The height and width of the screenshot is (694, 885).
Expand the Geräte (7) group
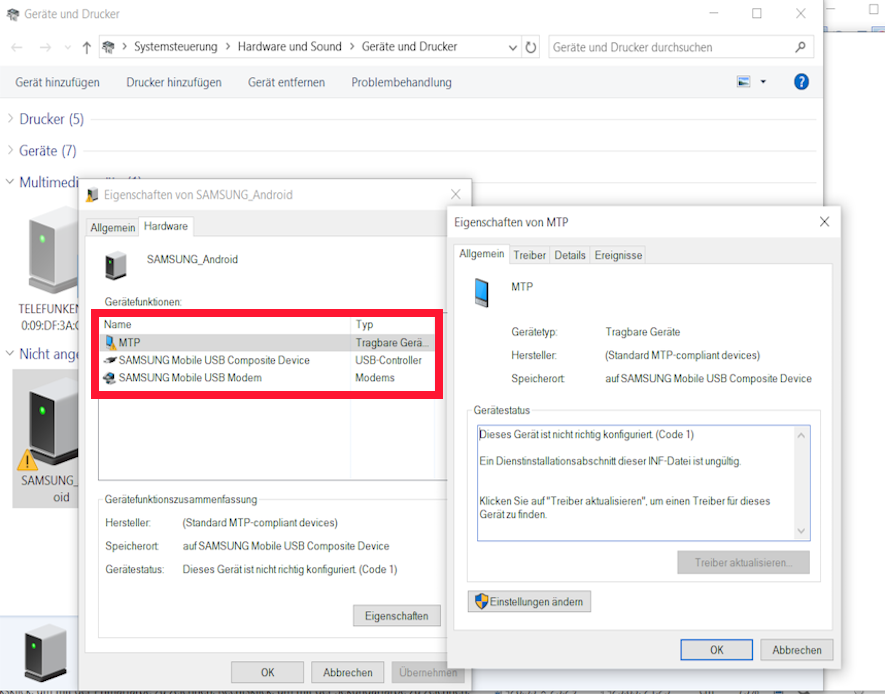tap(10, 151)
